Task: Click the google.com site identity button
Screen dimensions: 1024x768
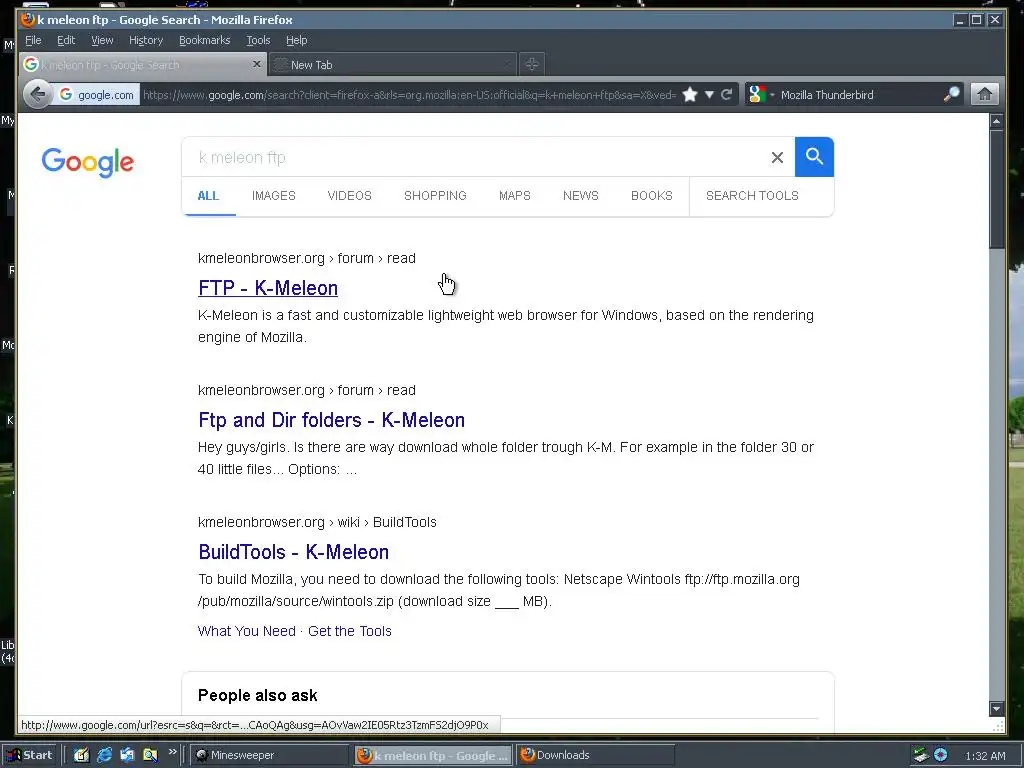Action: coord(97,95)
